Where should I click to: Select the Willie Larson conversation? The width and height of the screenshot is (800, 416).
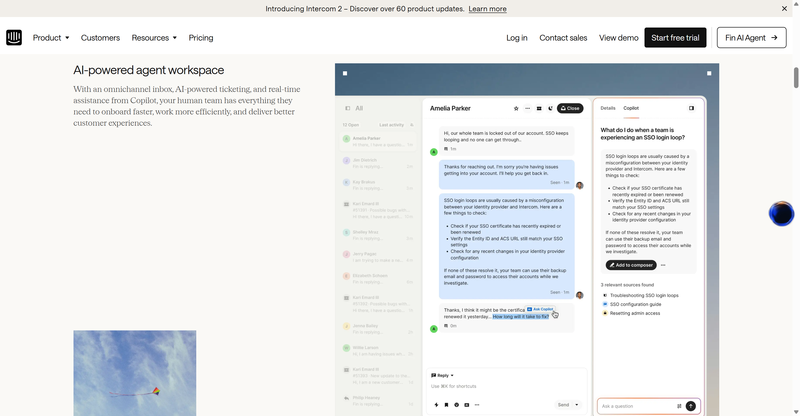pos(378,350)
